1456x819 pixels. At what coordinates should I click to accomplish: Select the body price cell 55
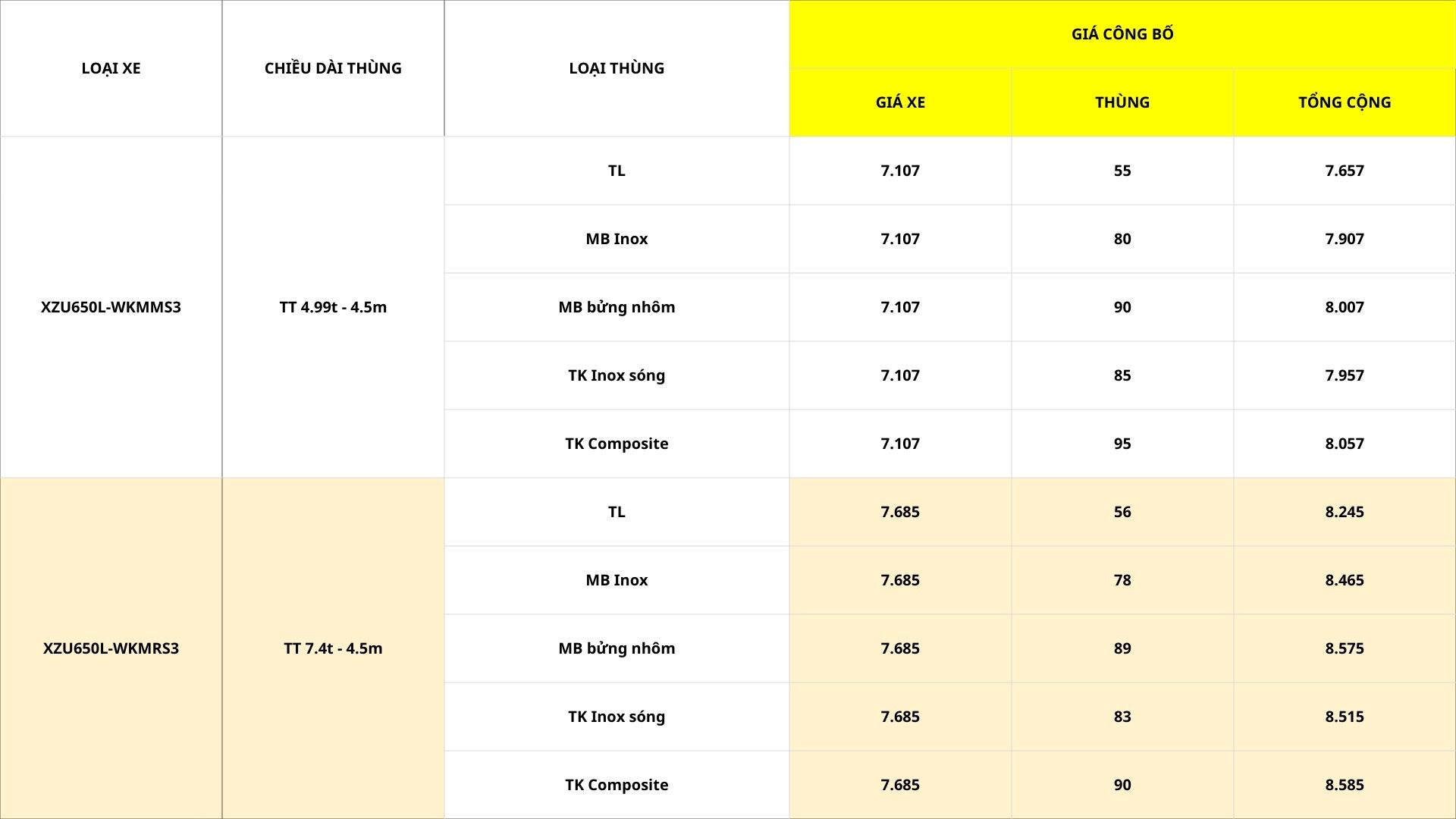1122,171
